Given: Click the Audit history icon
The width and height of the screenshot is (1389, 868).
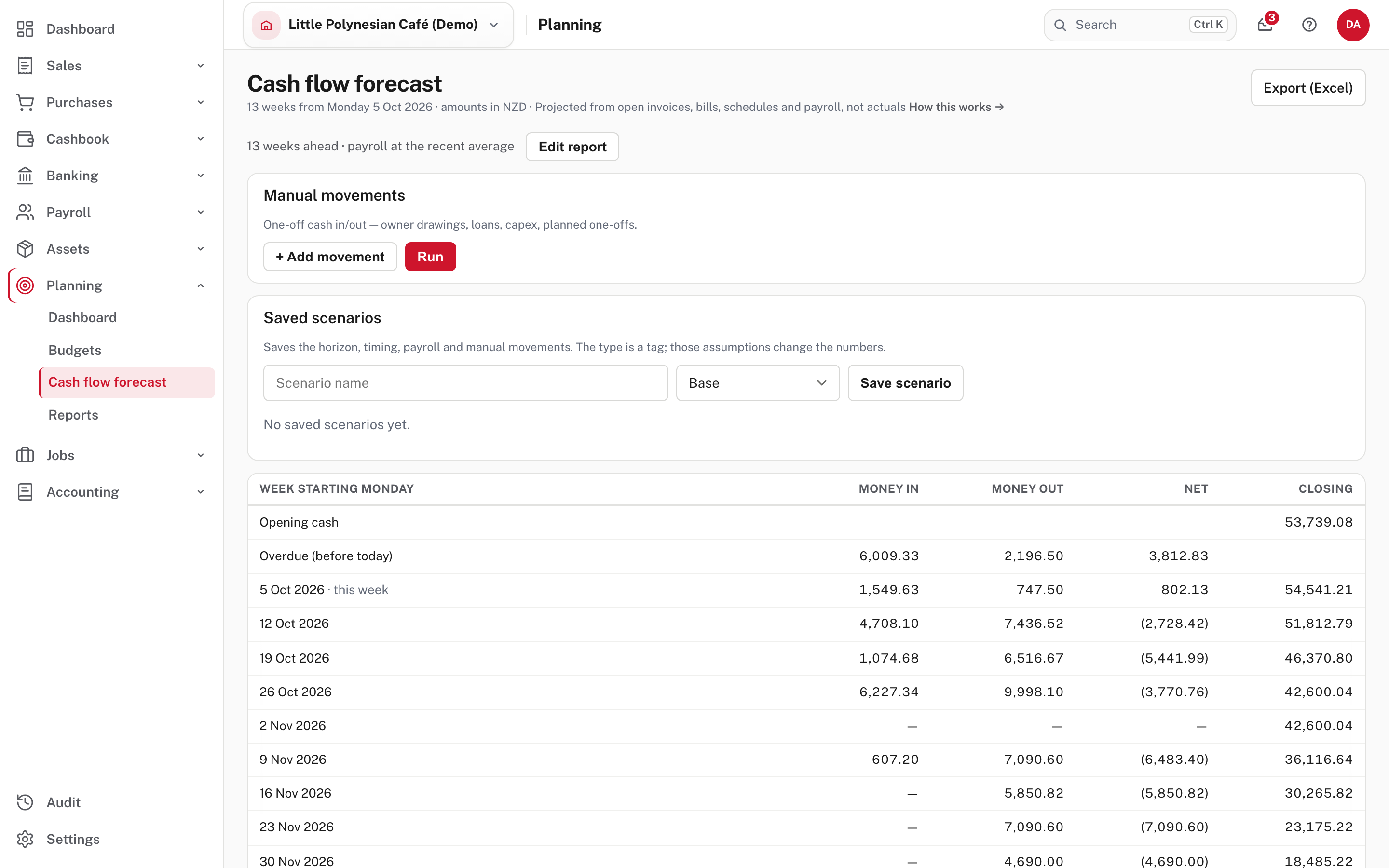Looking at the screenshot, I should point(25,802).
